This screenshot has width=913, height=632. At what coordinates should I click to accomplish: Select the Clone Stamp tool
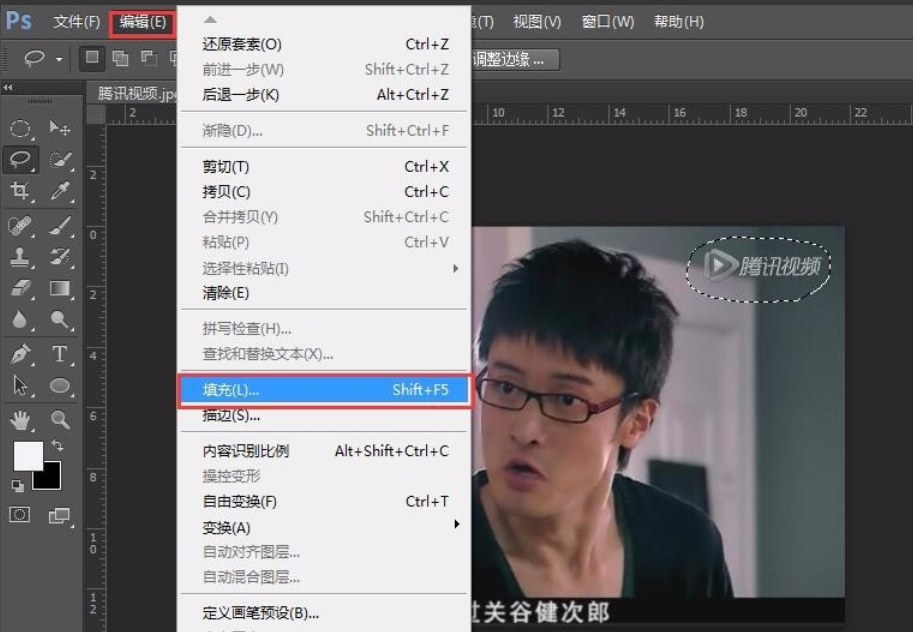(x=20, y=257)
